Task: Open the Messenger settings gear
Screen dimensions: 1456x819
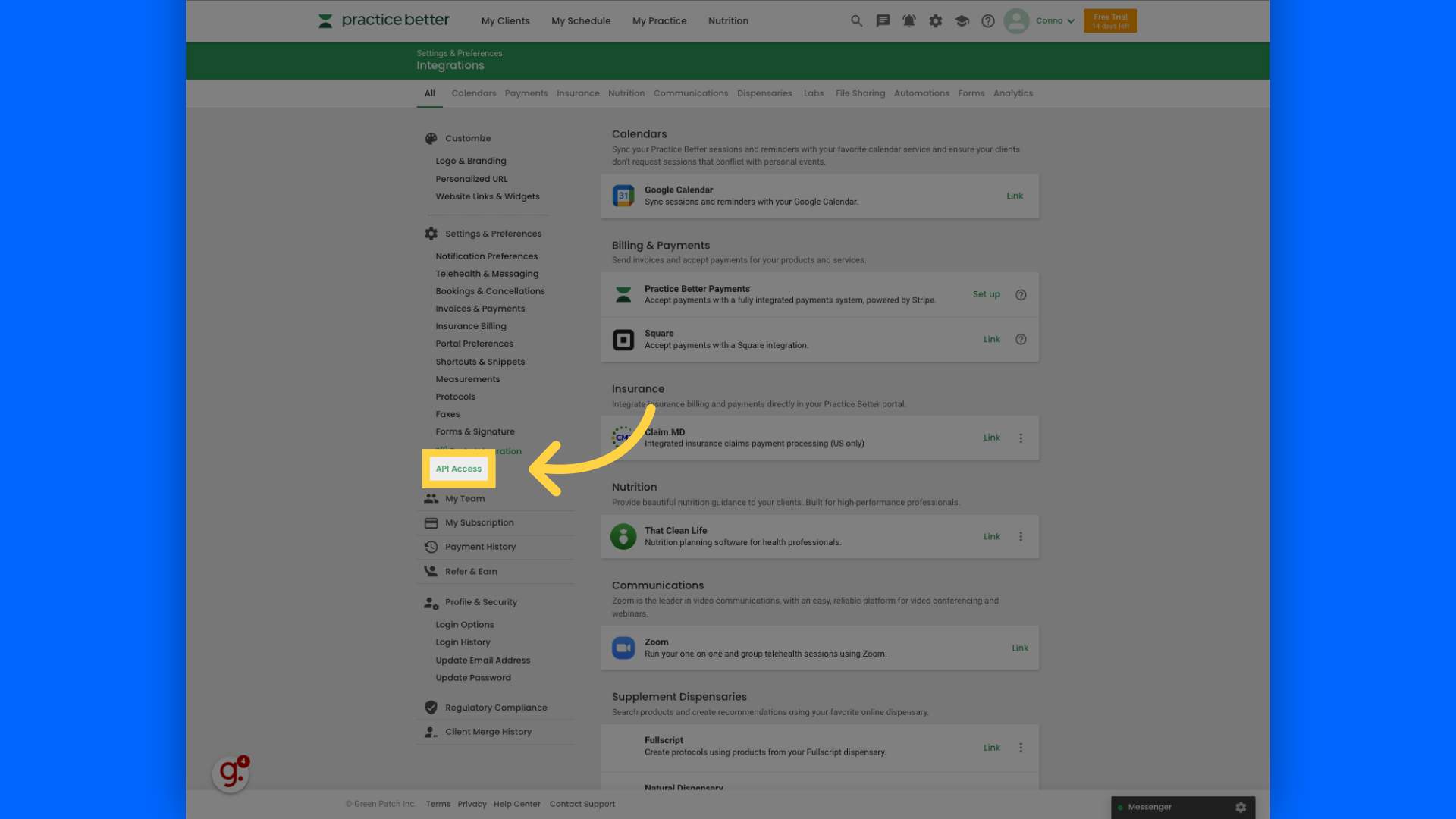Action: (1241, 808)
